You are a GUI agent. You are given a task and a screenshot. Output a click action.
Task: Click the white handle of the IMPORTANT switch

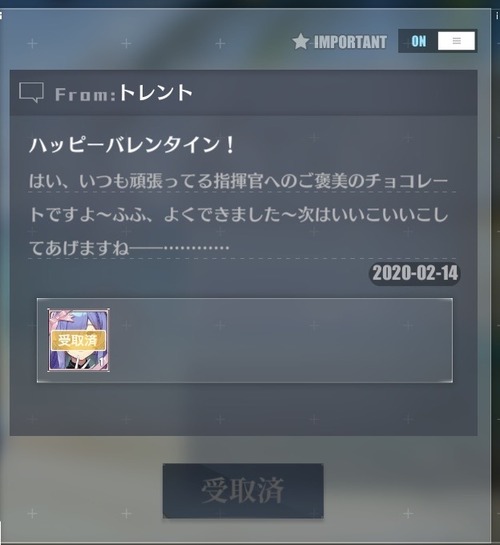pyautogui.click(x=456, y=41)
